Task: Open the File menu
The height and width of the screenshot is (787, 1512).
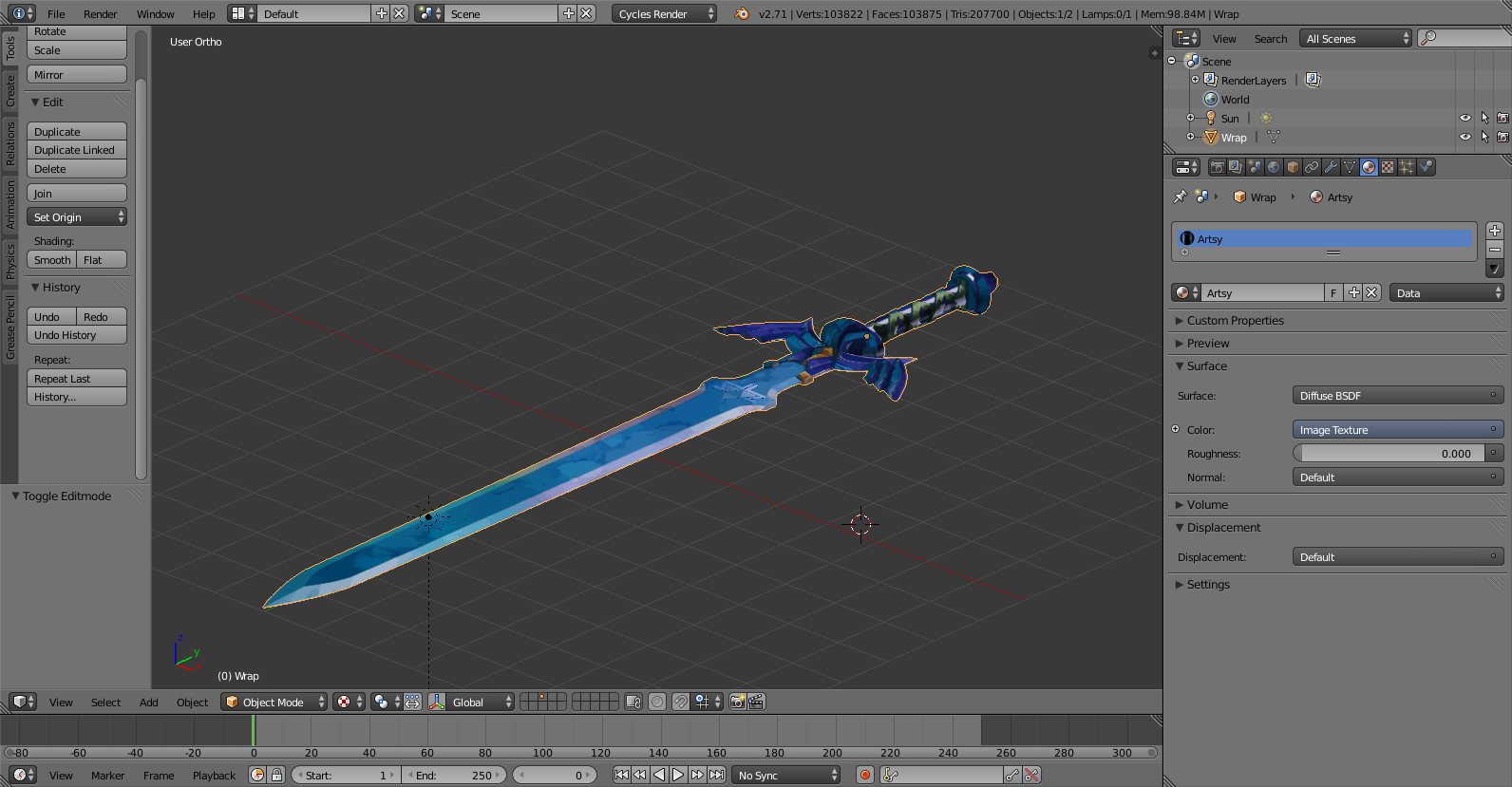Action: point(57,14)
